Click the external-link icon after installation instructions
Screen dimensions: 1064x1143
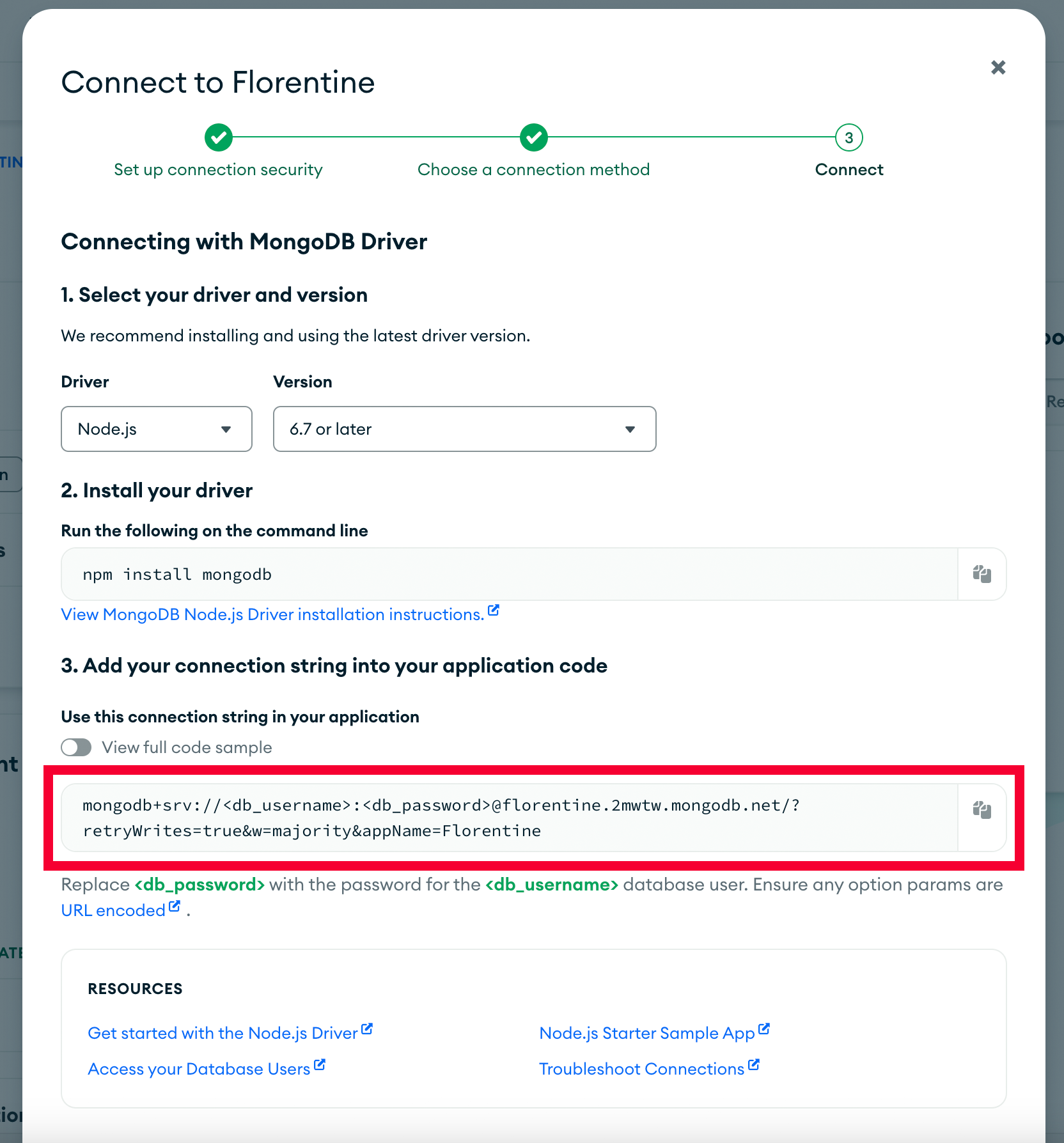(x=493, y=610)
